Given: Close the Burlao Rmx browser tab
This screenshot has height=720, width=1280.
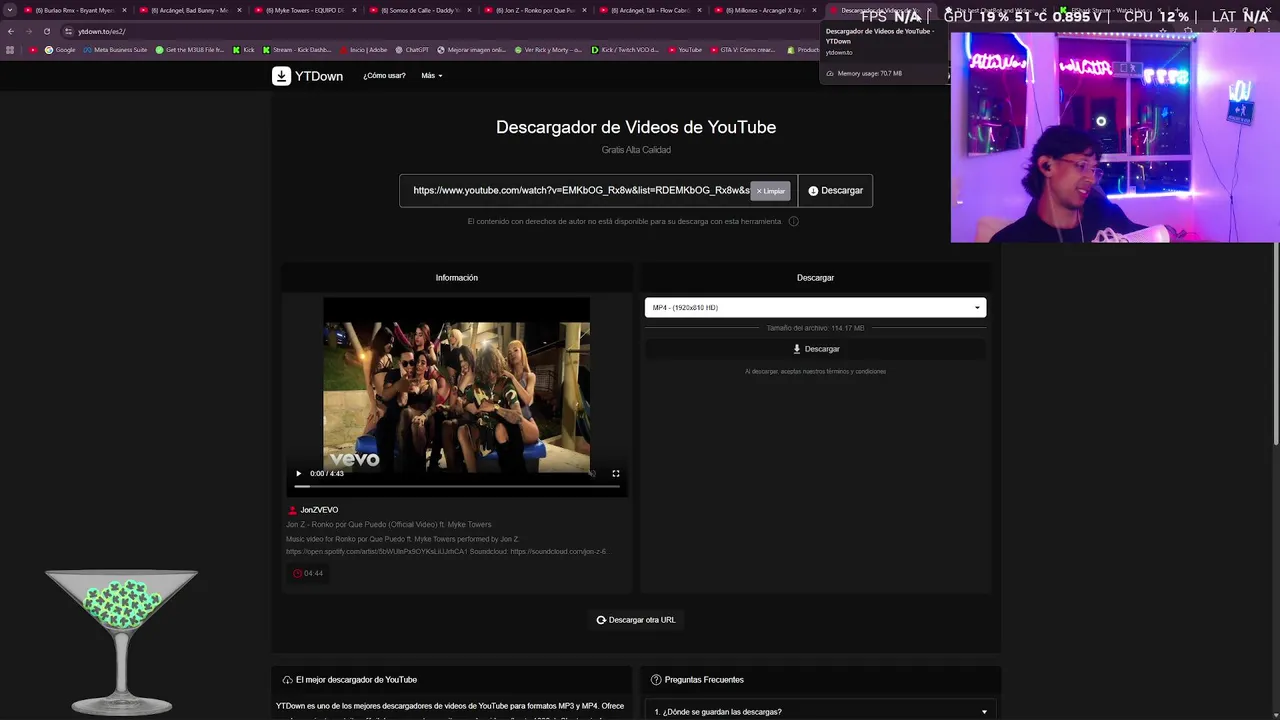Looking at the screenshot, I should [124, 10].
